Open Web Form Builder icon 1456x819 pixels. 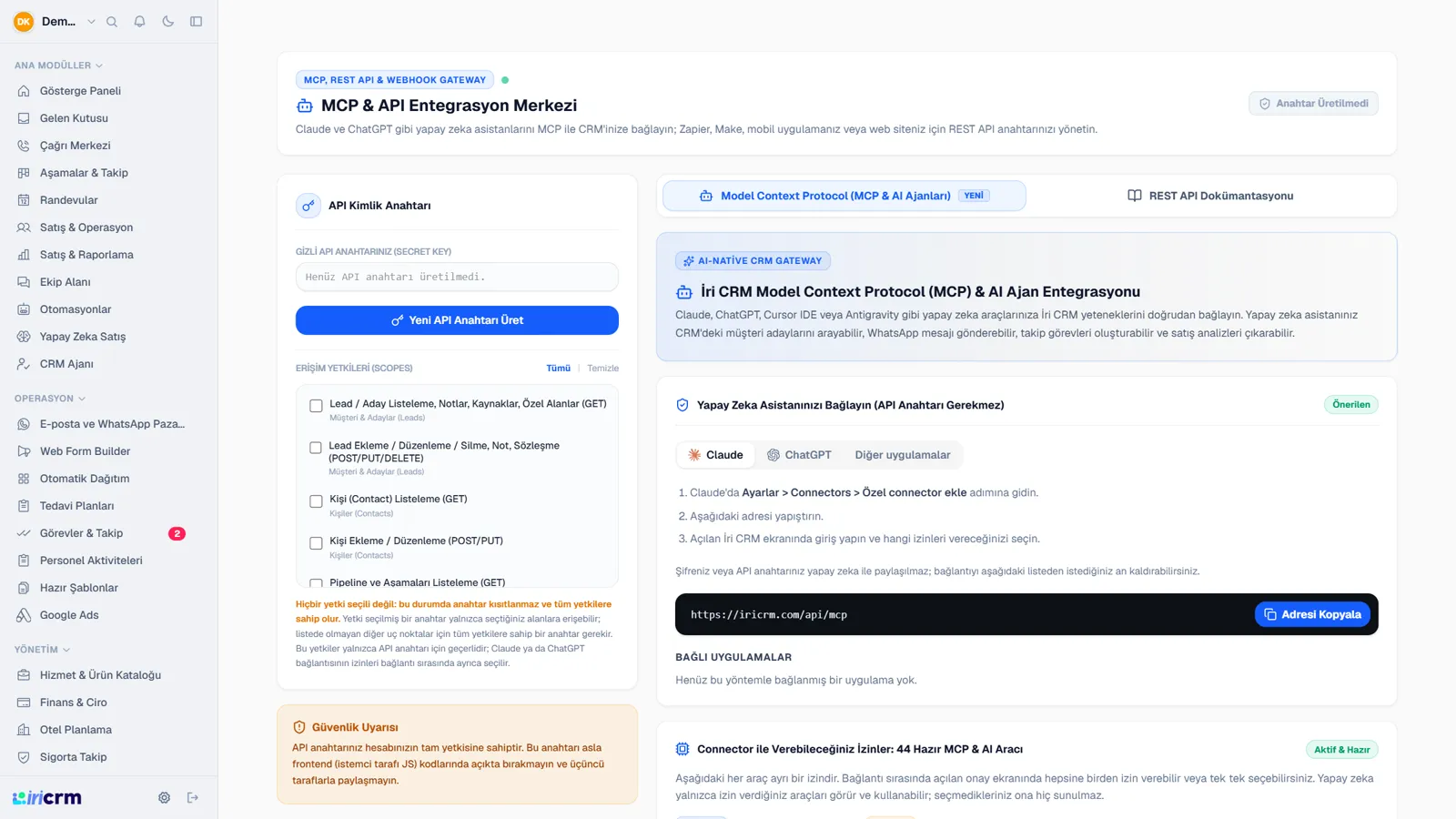coord(24,451)
